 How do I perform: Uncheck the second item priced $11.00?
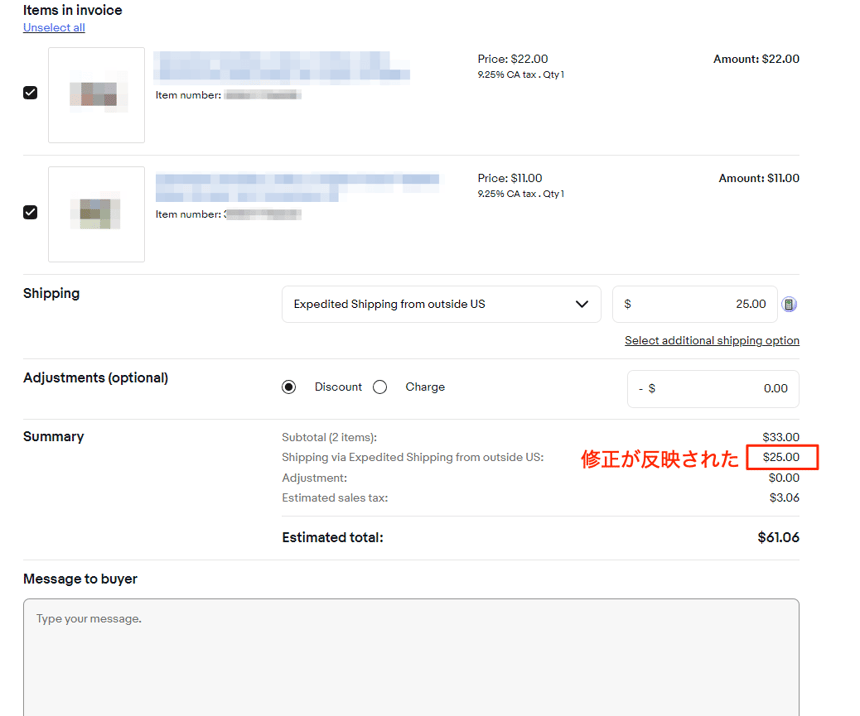click(30, 212)
